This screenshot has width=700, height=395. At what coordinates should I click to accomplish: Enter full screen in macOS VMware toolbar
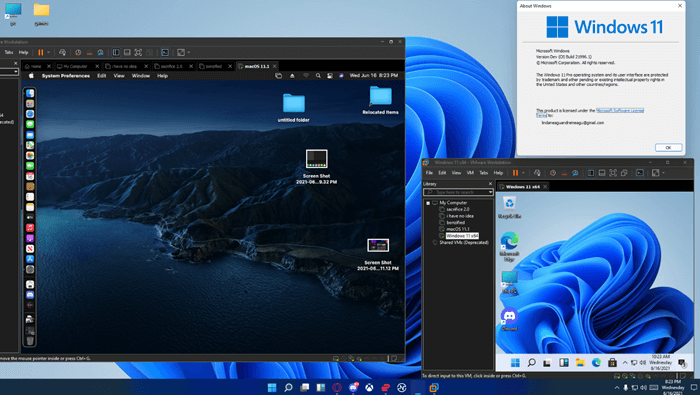tap(138, 52)
